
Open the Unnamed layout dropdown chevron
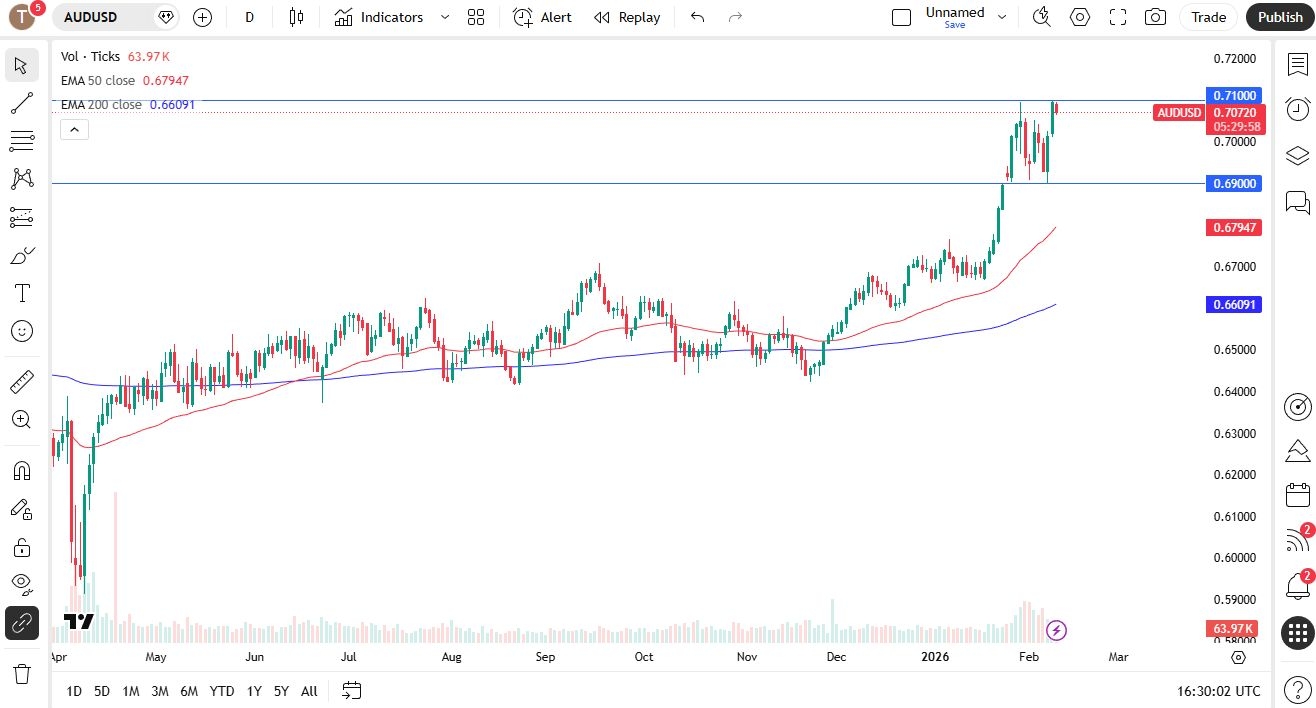[1002, 17]
